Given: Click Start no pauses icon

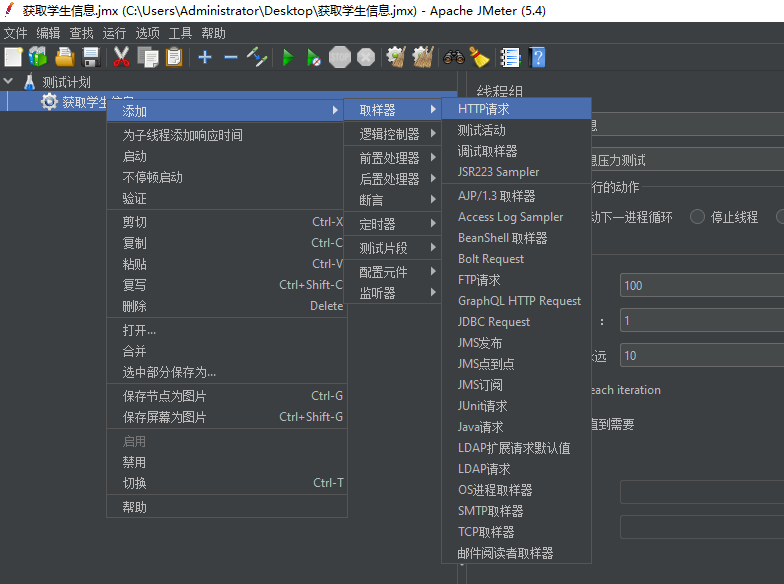Looking at the screenshot, I should tap(314, 57).
